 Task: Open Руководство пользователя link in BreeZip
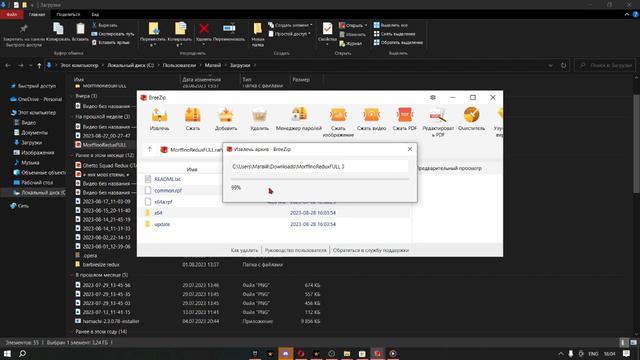point(296,250)
